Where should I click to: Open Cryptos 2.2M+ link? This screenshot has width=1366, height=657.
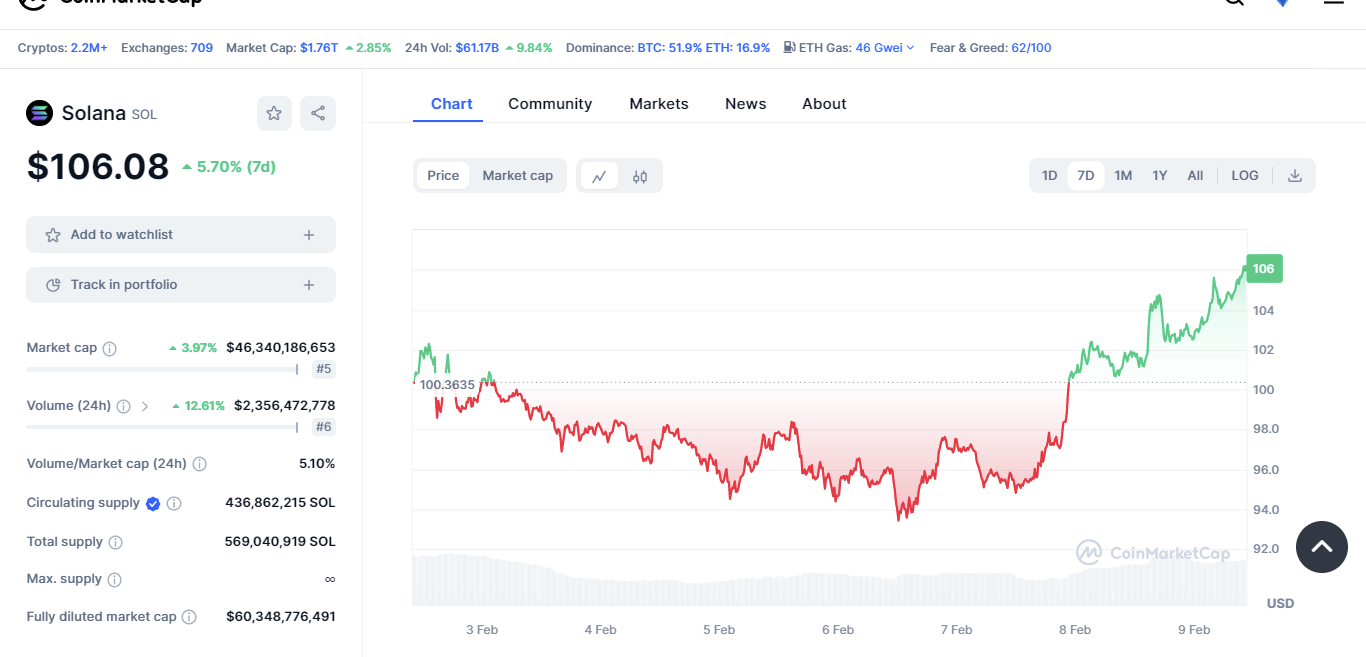tap(89, 47)
